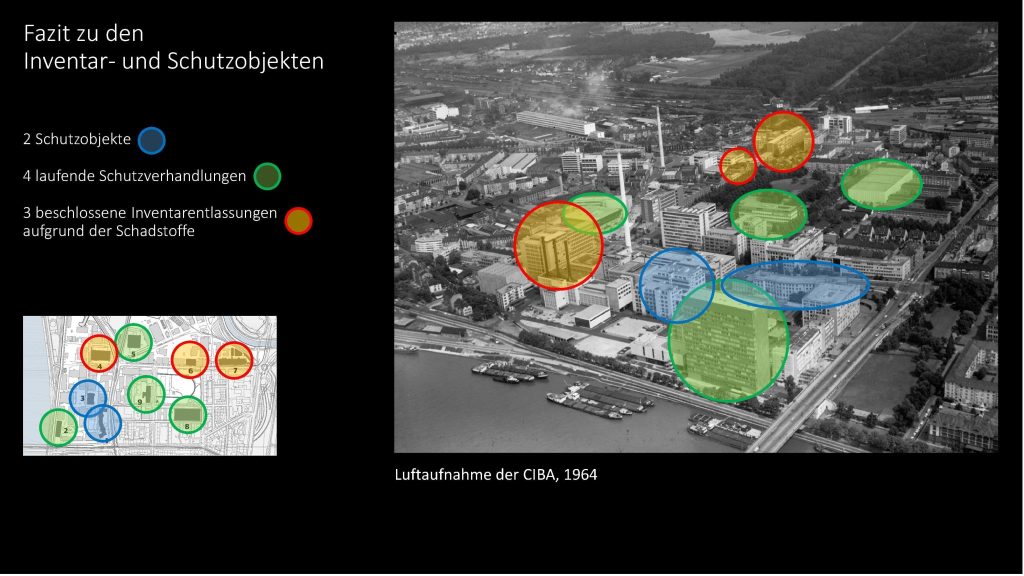Select red circle number 7 on map
Screen dimensions: 1024x576
tap(234, 360)
